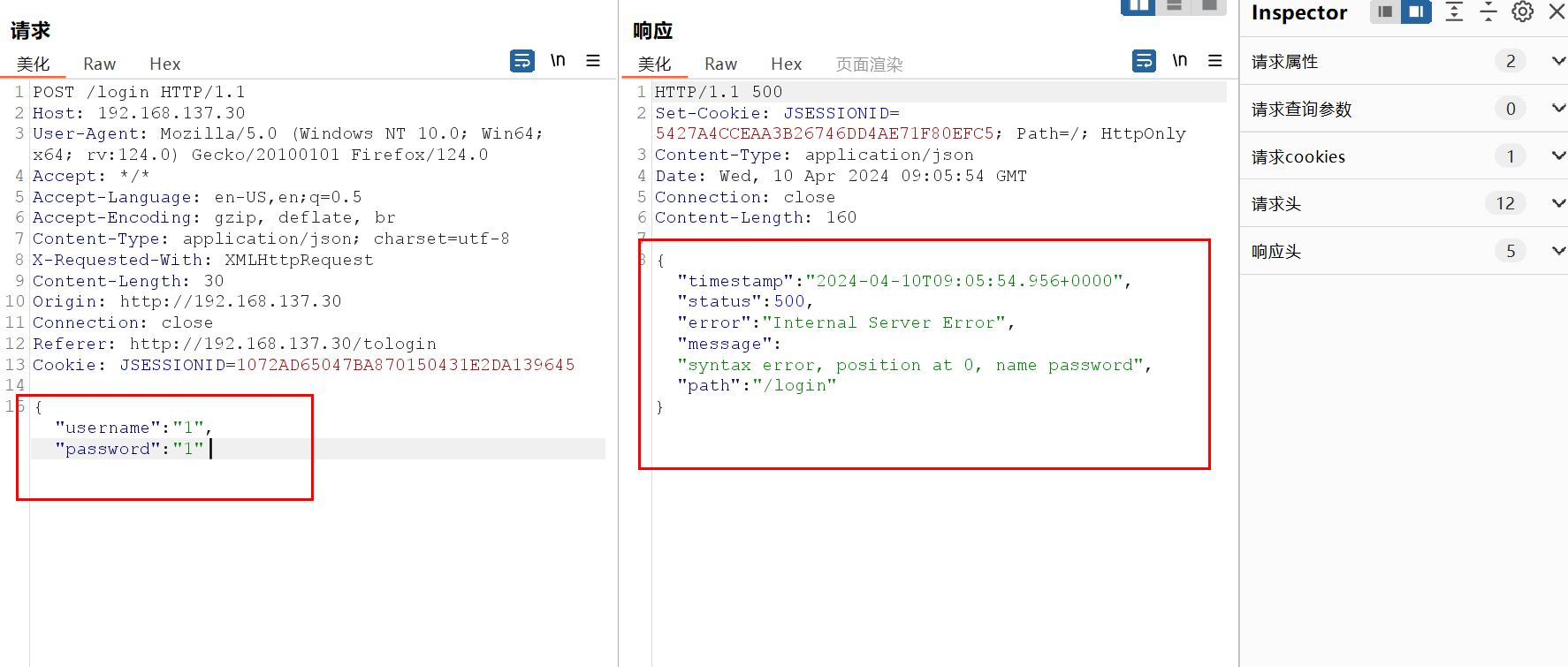Switch response view to 美化 tab
This screenshot has width=1568, height=667.
(655, 64)
